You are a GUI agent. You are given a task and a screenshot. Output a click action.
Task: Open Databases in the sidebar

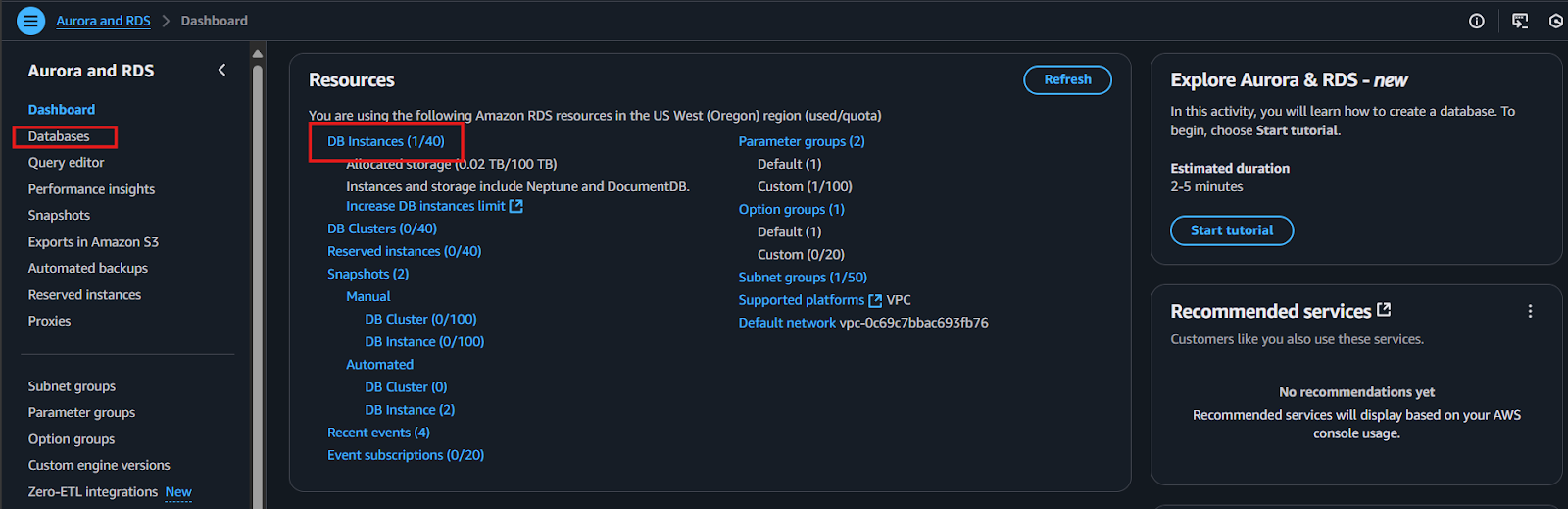pos(59,136)
